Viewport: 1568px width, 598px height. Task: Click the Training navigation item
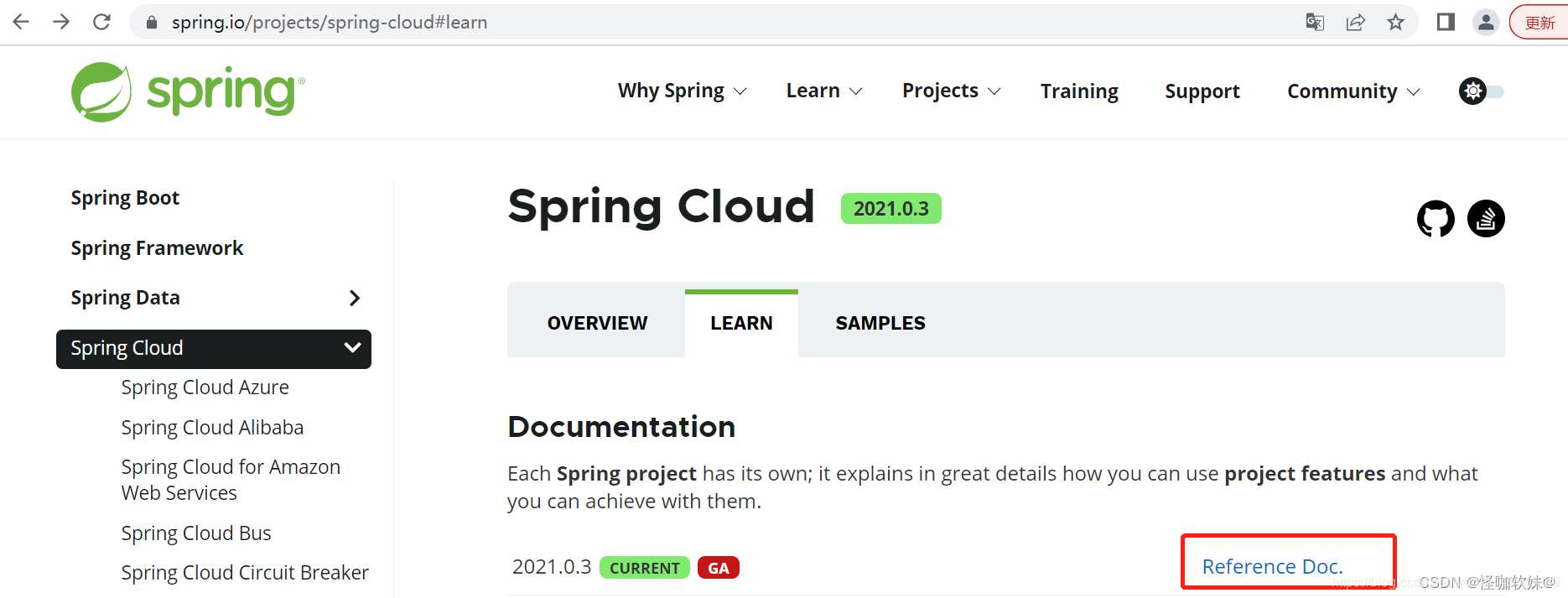1079,91
